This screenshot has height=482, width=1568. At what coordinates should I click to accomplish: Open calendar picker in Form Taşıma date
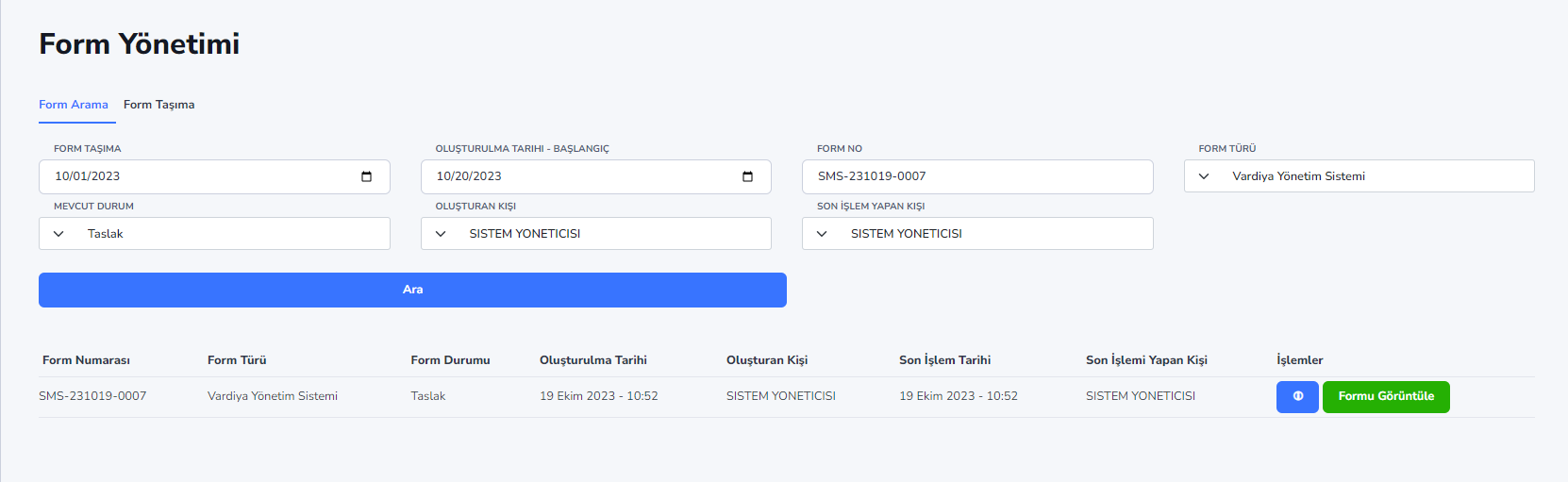click(367, 176)
